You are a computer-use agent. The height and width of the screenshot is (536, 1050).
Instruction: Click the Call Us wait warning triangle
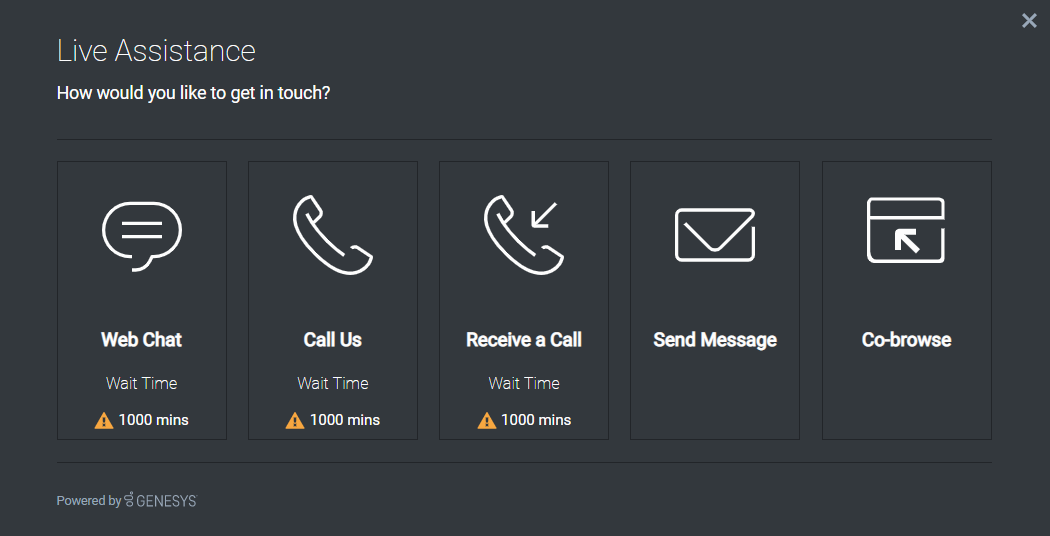[295, 421]
